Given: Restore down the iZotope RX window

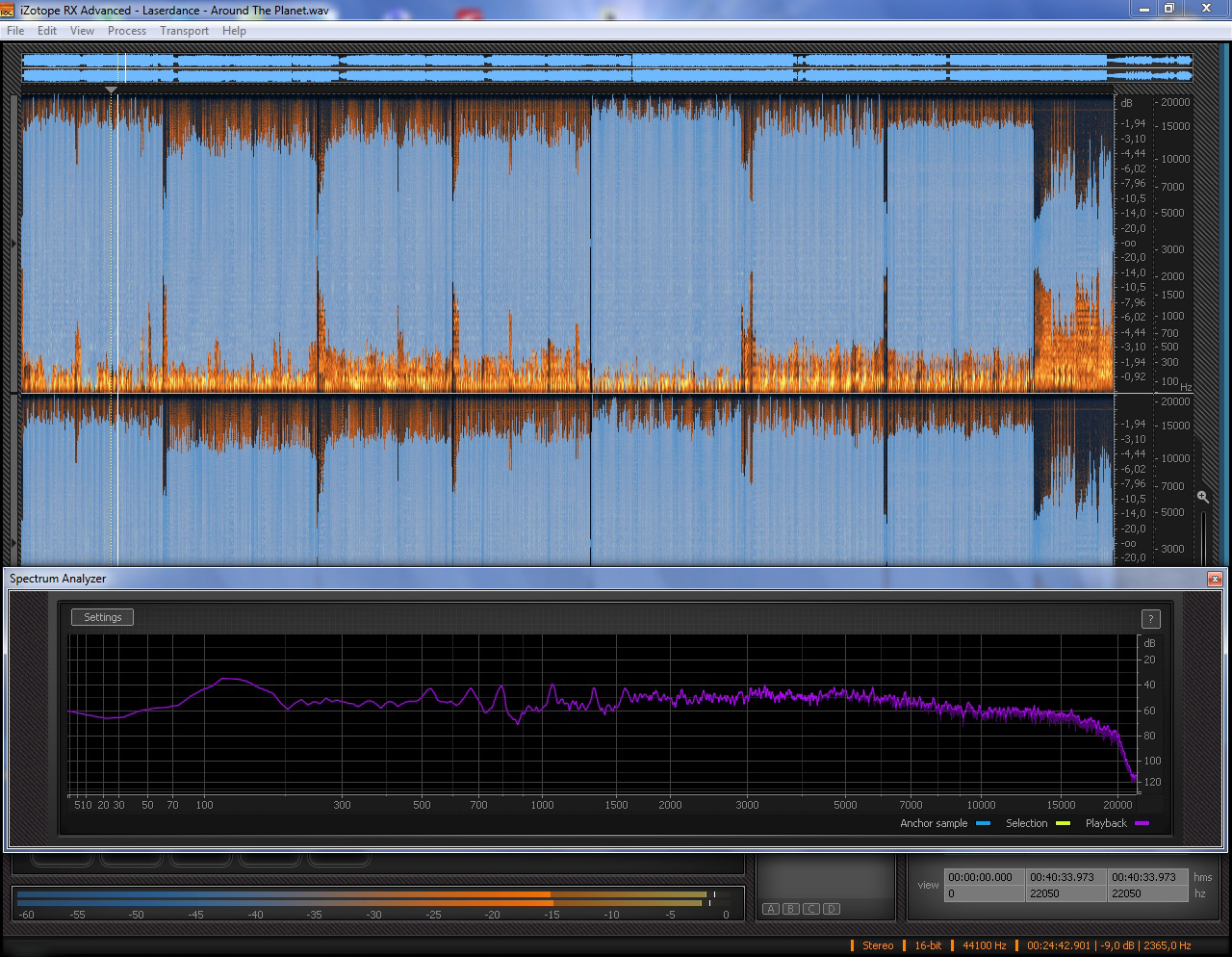Looking at the screenshot, I should pos(1169,9).
